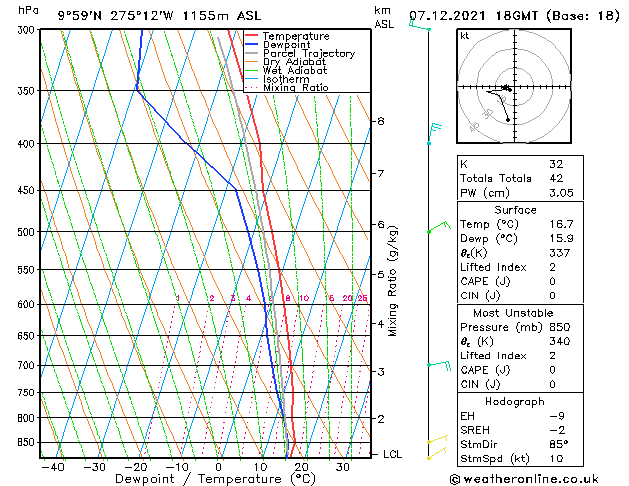Click the gray Parcel Trajectory swatch in legend
The image size is (629, 486).
pos(251,53)
